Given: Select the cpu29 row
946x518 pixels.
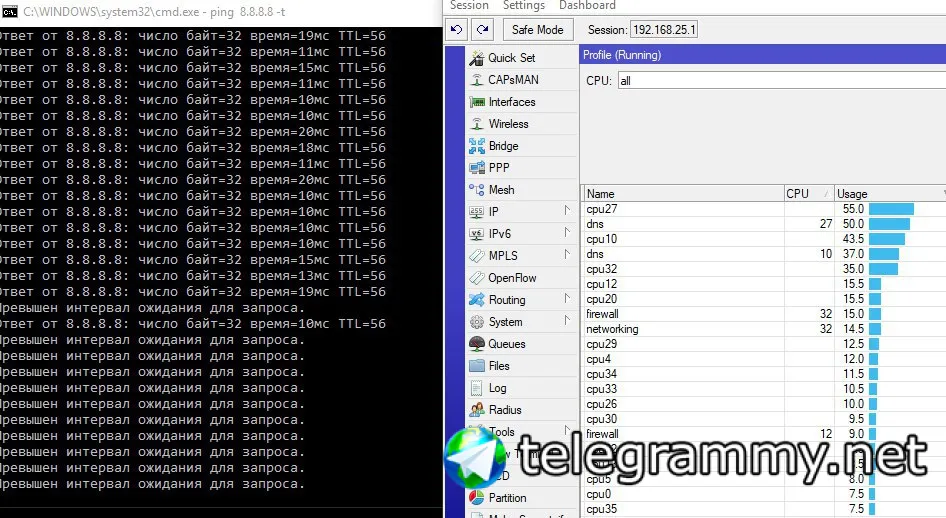Looking at the screenshot, I should click(x=765, y=344).
